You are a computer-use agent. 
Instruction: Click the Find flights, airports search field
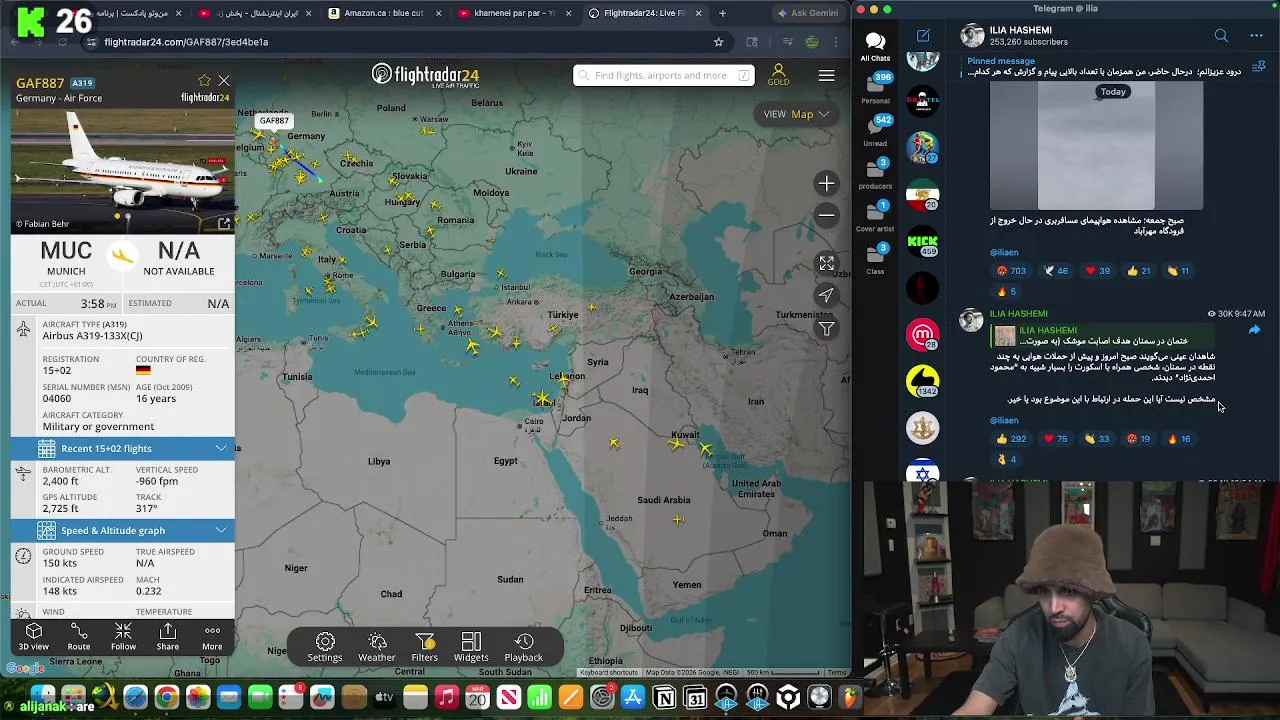click(664, 75)
